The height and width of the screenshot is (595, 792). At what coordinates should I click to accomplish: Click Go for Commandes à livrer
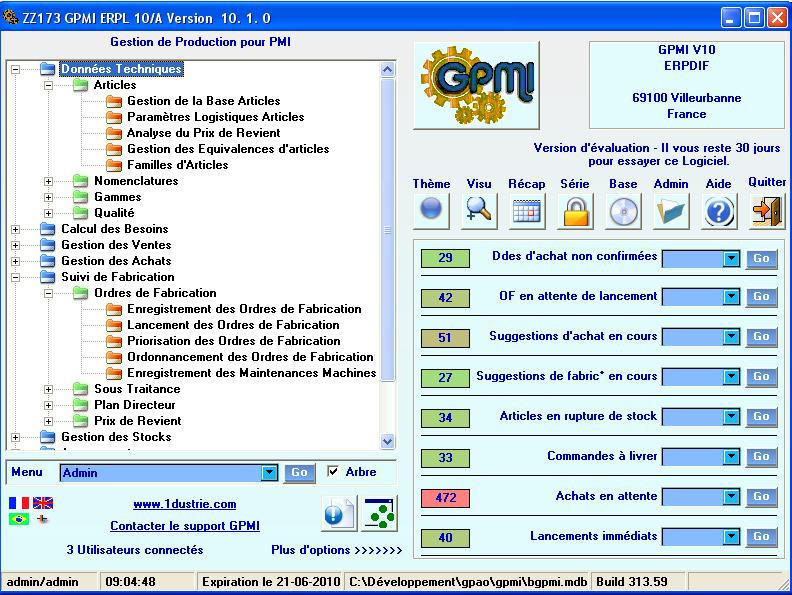pyautogui.click(x=761, y=457)
